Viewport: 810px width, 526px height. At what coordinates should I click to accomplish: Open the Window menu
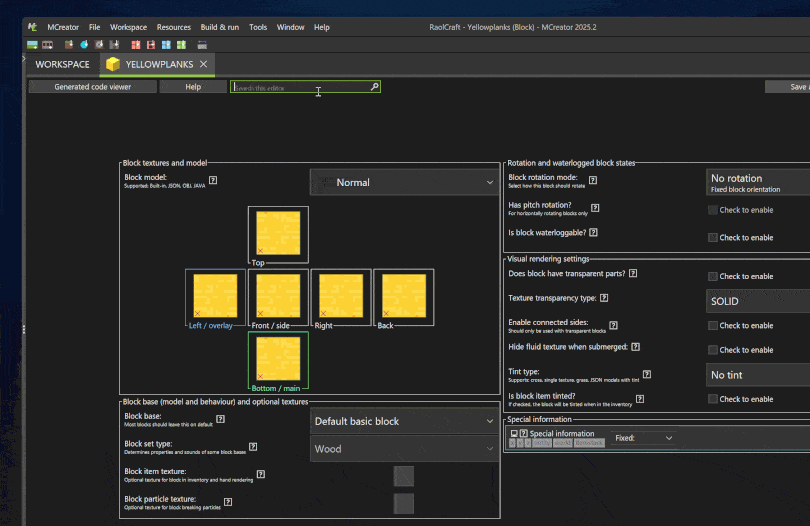click(x=290, y=27)
